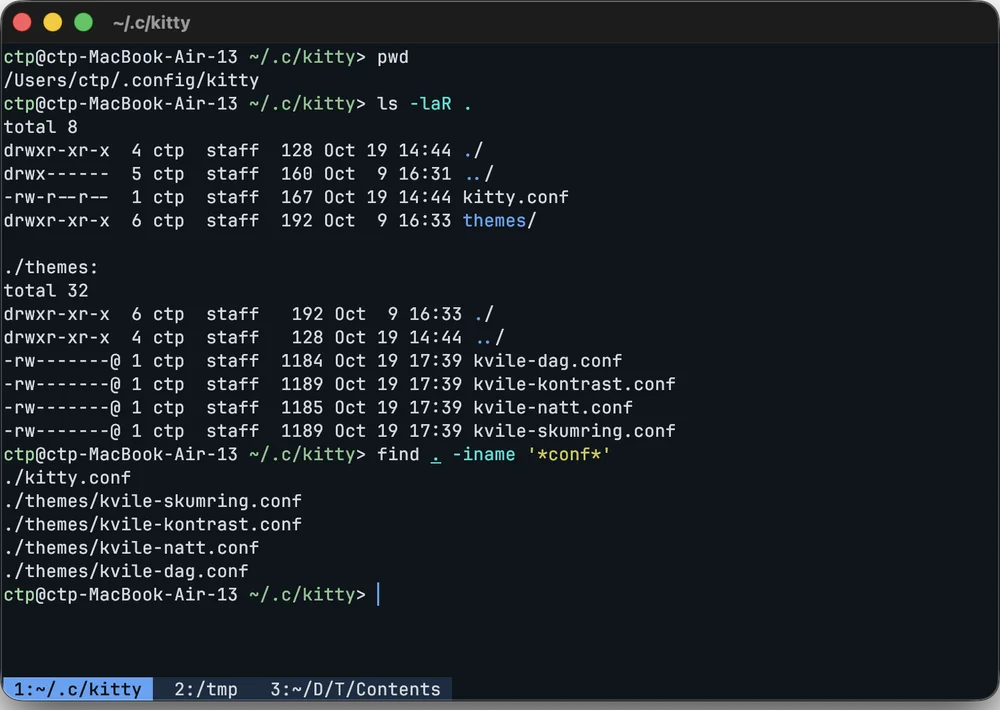Viewport: 1000px width, 710px height.
Task: Switch to tab 2:/tmp
Action: tap(205, 689)
